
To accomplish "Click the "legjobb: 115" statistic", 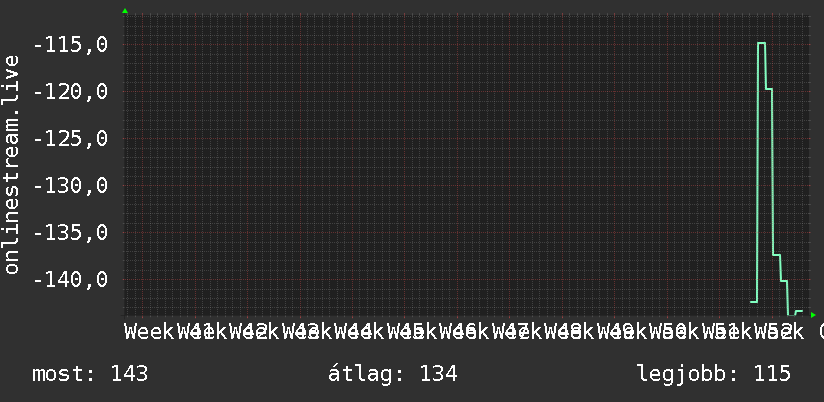I will point(714,374).
